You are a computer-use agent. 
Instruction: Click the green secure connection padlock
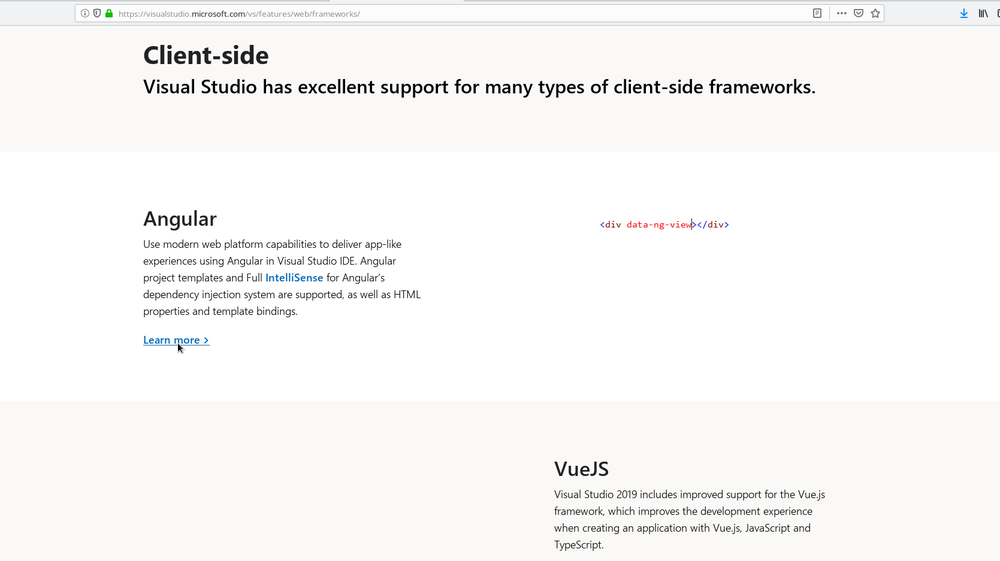(109, 14)
